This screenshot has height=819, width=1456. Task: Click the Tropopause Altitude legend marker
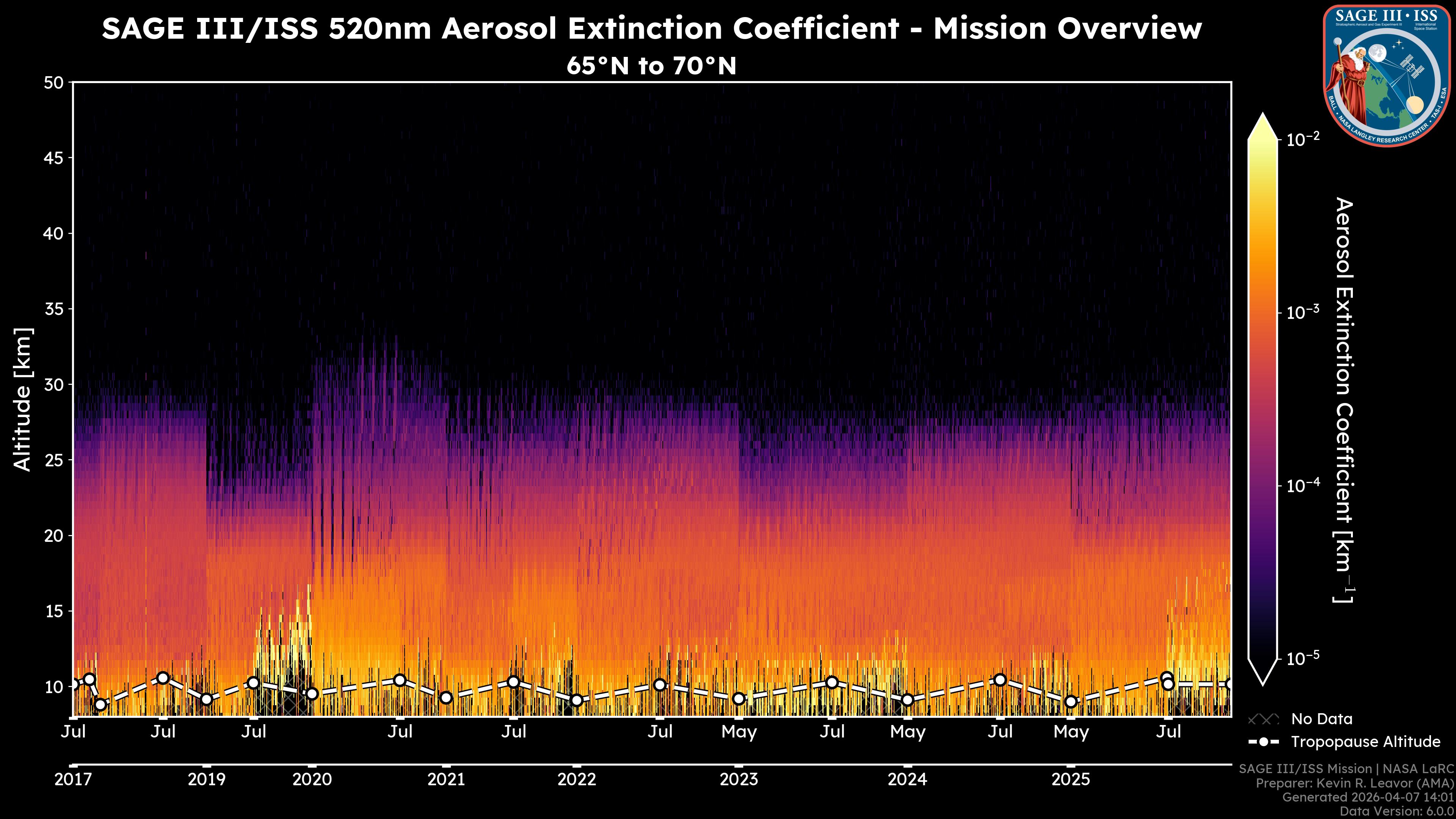tap(1263, 742)
